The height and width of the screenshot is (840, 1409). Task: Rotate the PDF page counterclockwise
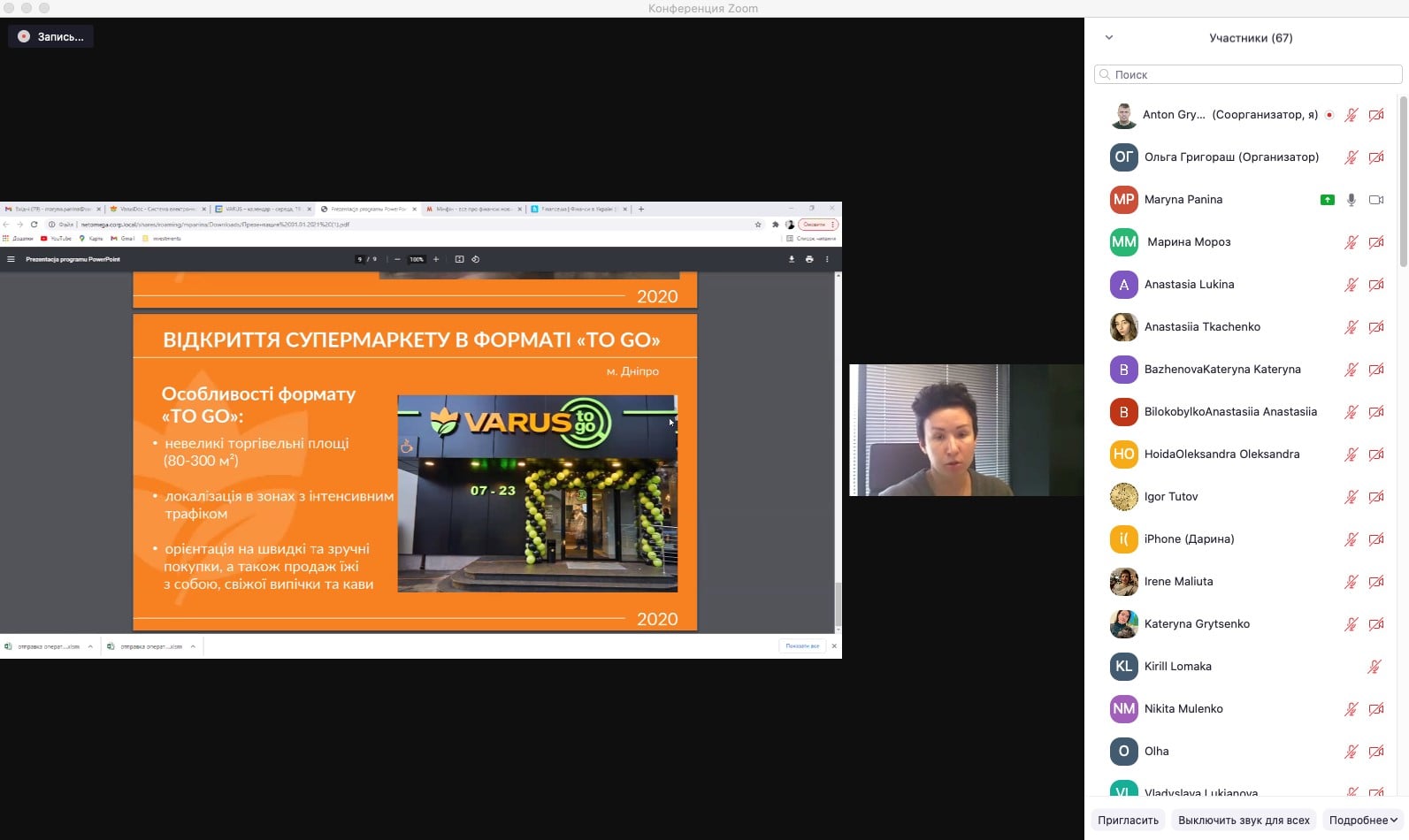coord(475,259)
